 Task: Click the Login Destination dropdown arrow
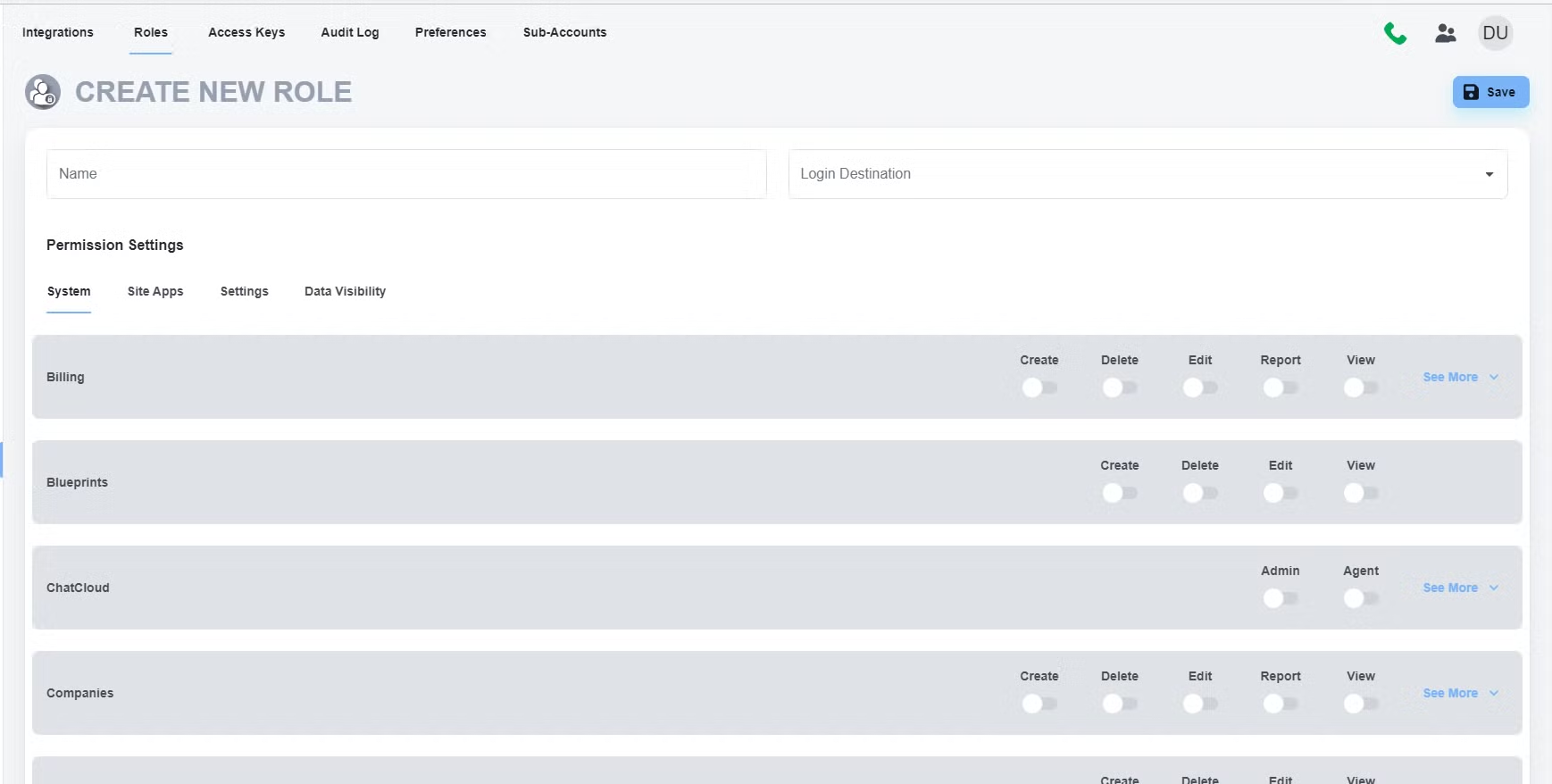1489,174
